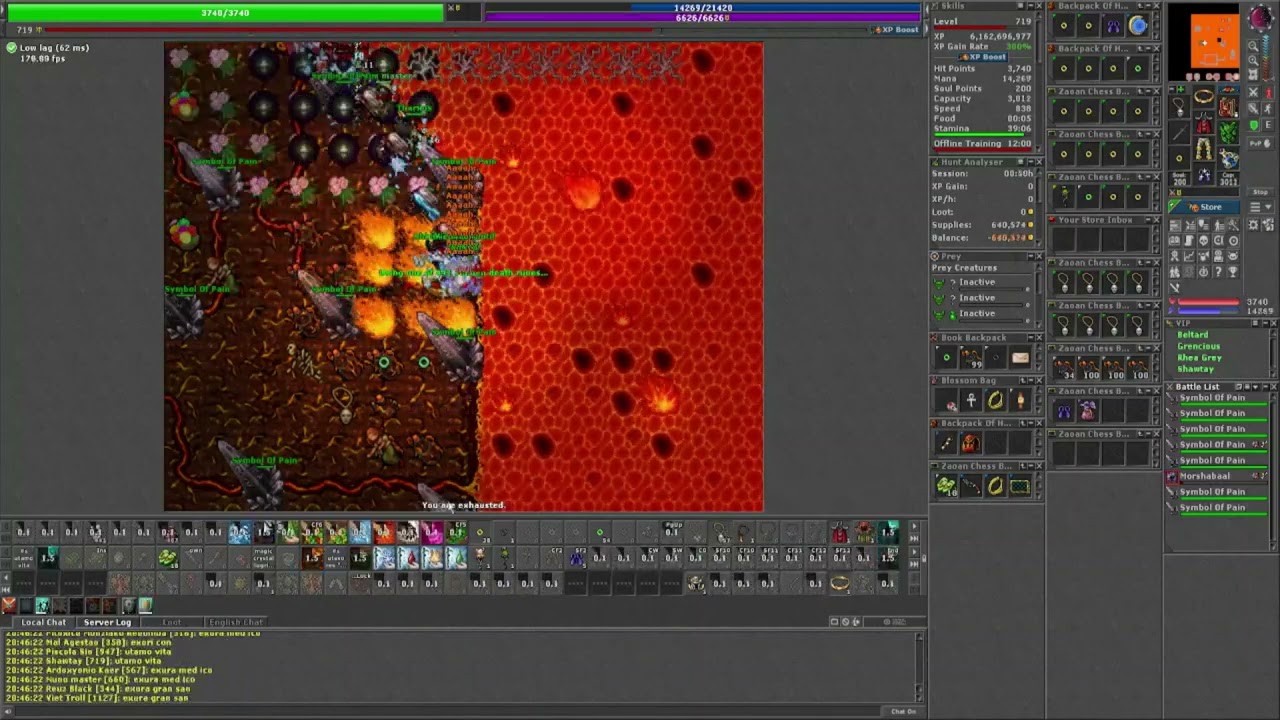Click the green Stamina bar in Skills
This screenshot has width=1280, height=720.
click(980, 135)
